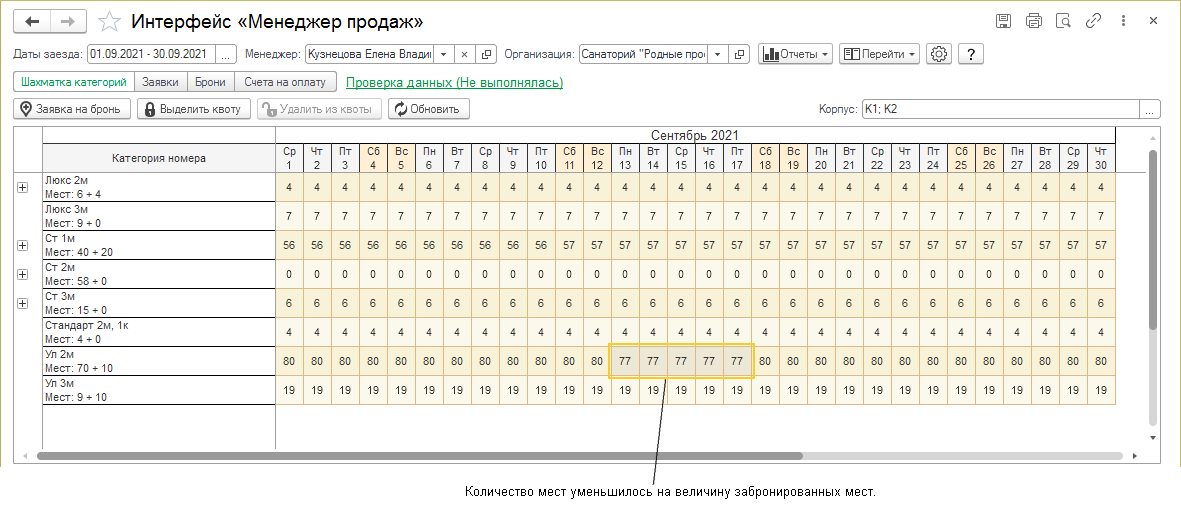Switch to the Заявки tab
The height and width of the screenshot is (511, 1181).
(160, 81)
